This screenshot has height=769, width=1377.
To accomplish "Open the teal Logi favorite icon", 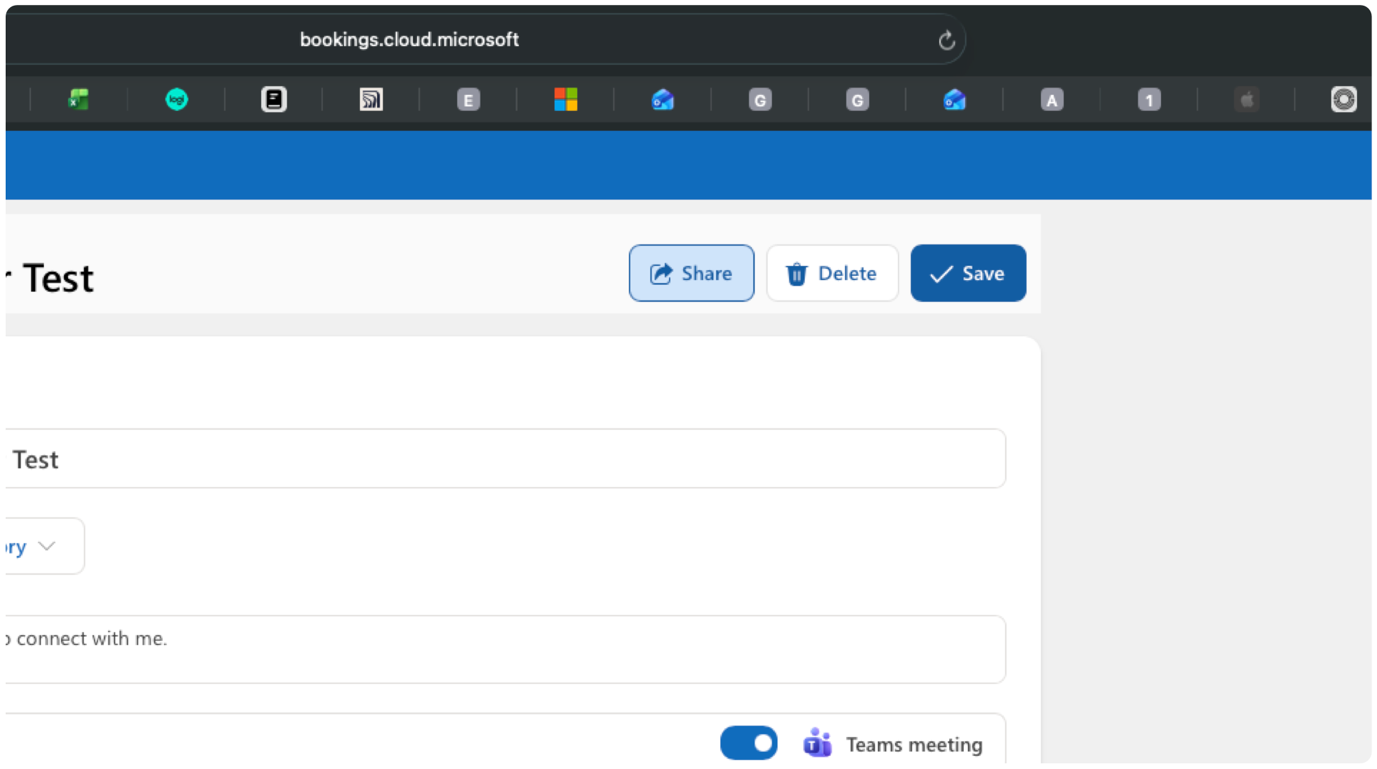I will pyautogui.click(x=176, y=99).
